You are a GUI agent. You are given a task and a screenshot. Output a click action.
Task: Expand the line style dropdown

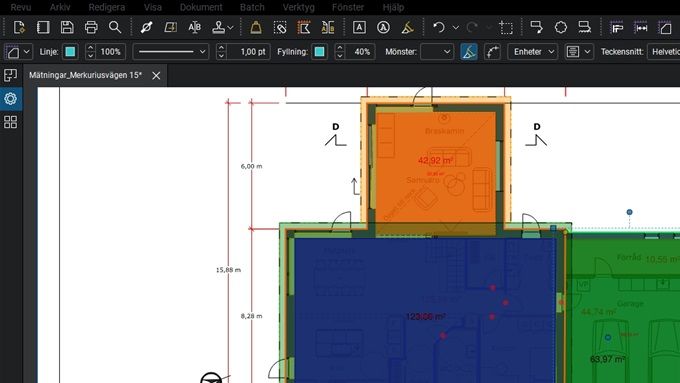(x=170, y=52)
